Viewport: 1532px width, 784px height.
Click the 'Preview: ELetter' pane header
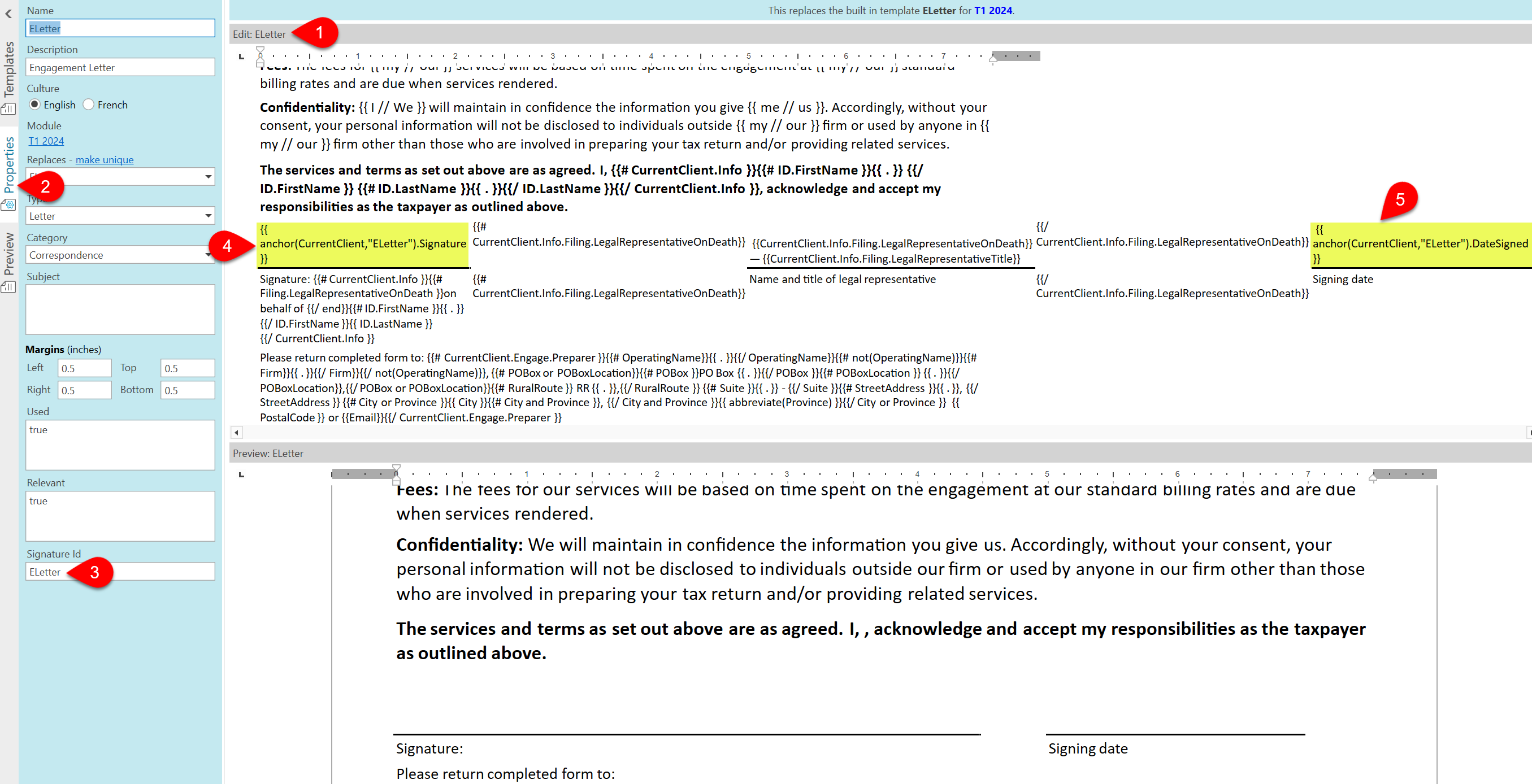pyautogui.click(x=268, y=453)
